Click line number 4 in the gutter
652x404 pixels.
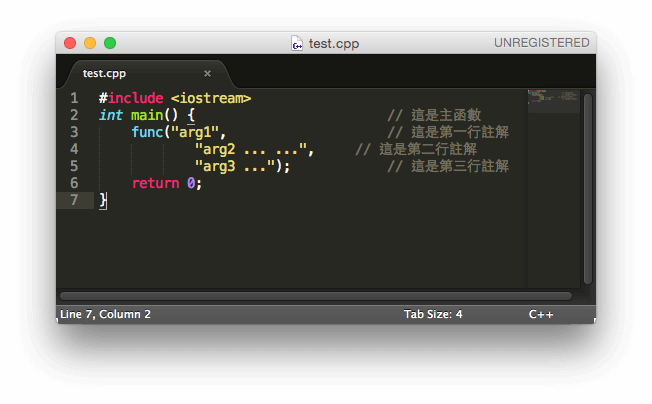pos(74,149)
